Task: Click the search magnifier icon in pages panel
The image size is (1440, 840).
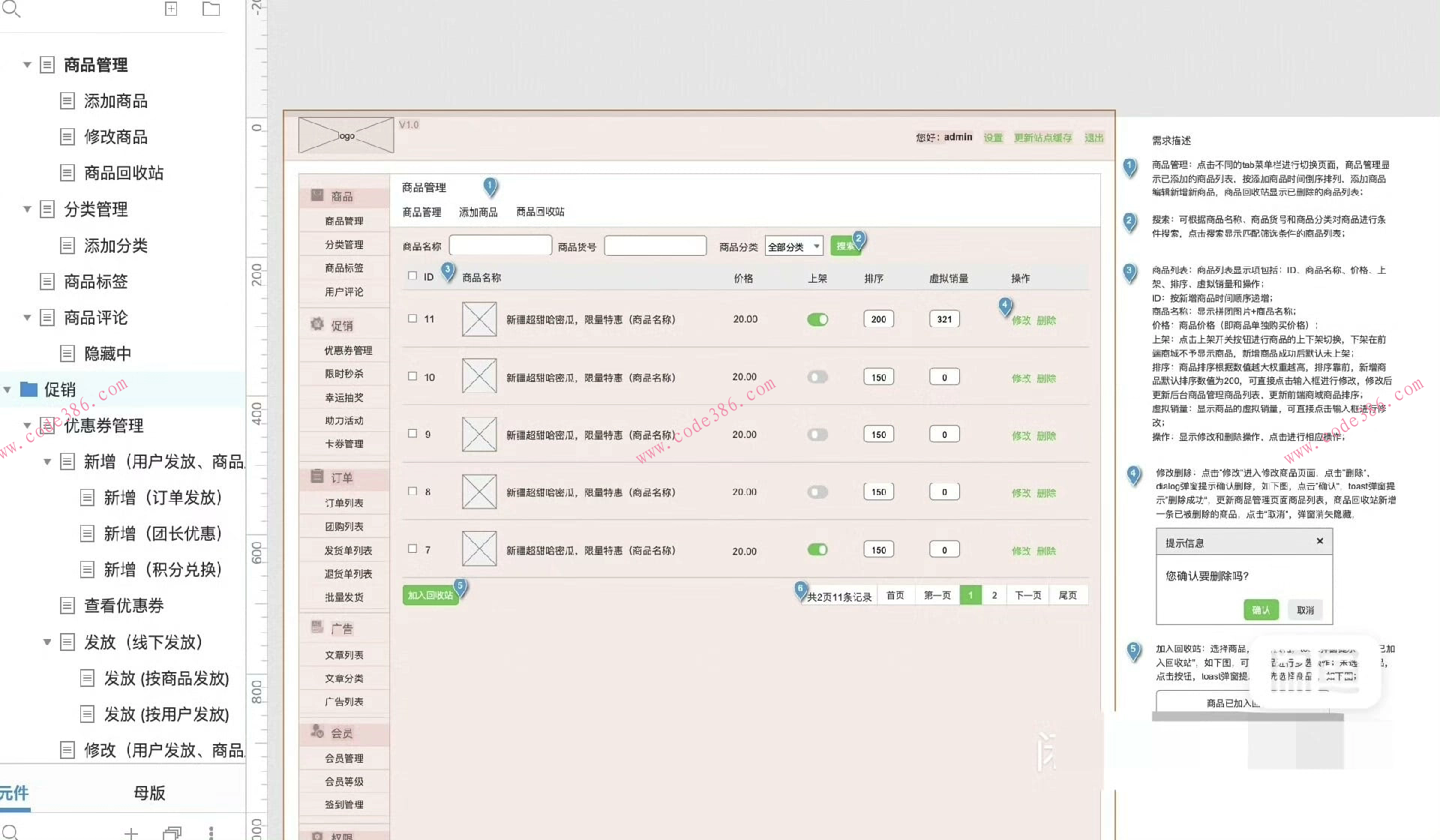Action: [11, 8]
